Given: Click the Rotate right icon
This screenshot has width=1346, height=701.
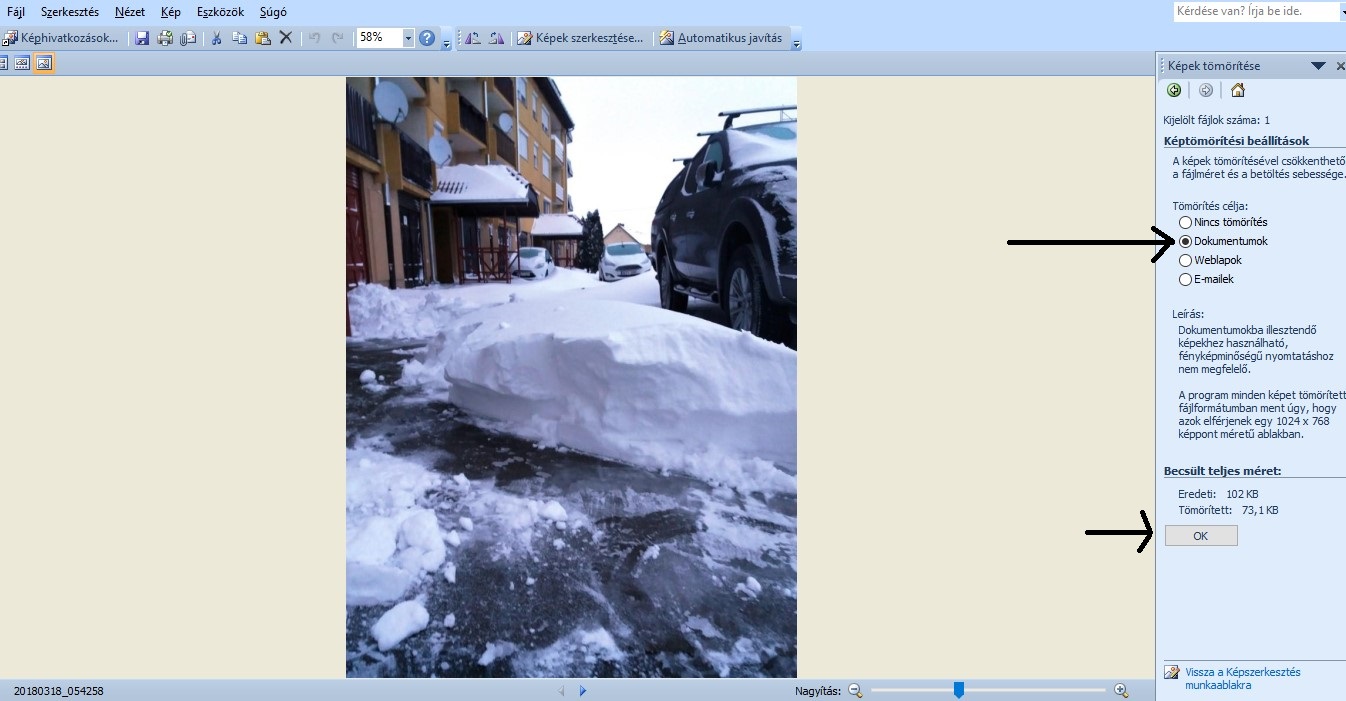Looking at the screenshot, I should coord(496,38).
